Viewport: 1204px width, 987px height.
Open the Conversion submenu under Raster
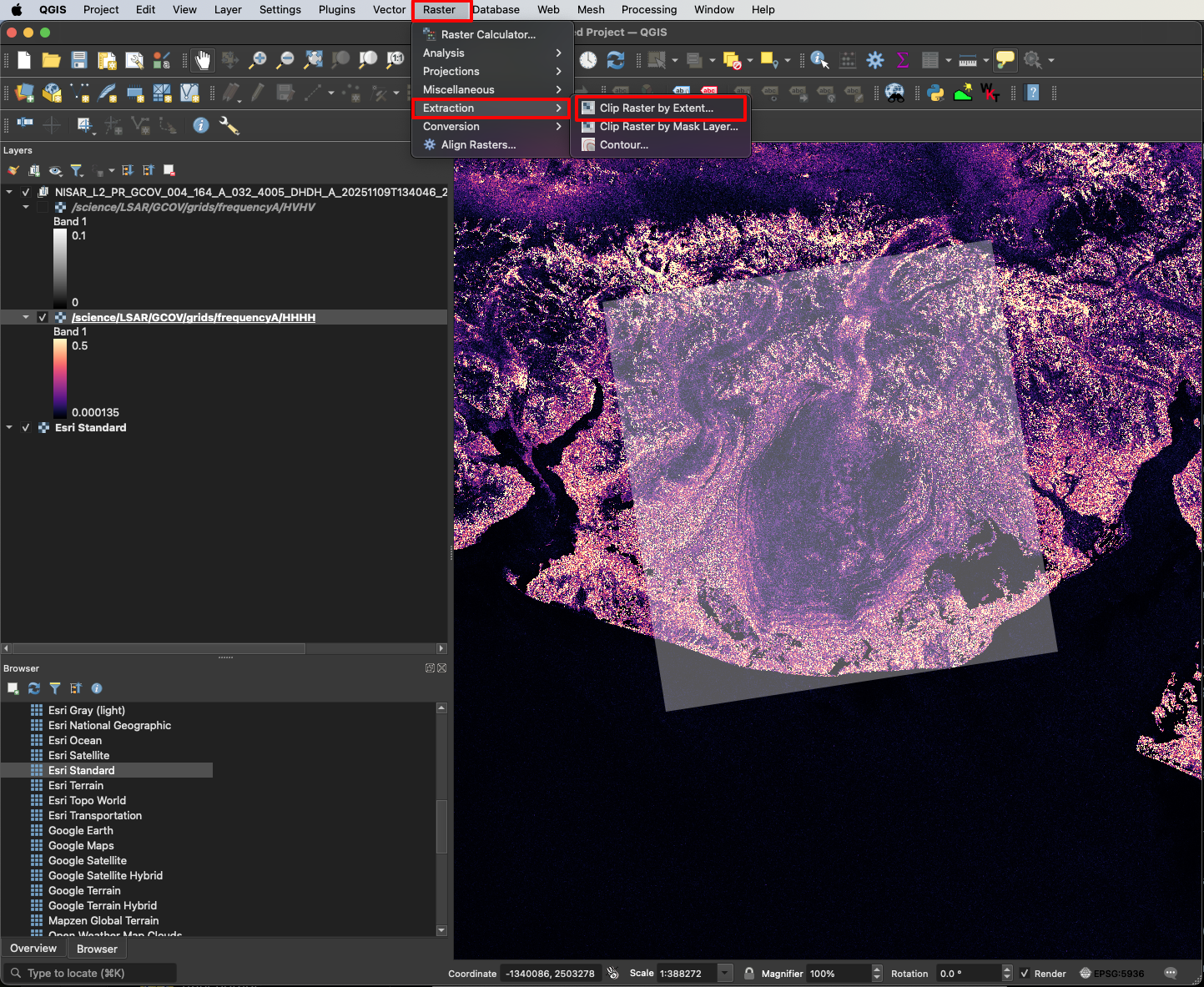coord(451,126)
